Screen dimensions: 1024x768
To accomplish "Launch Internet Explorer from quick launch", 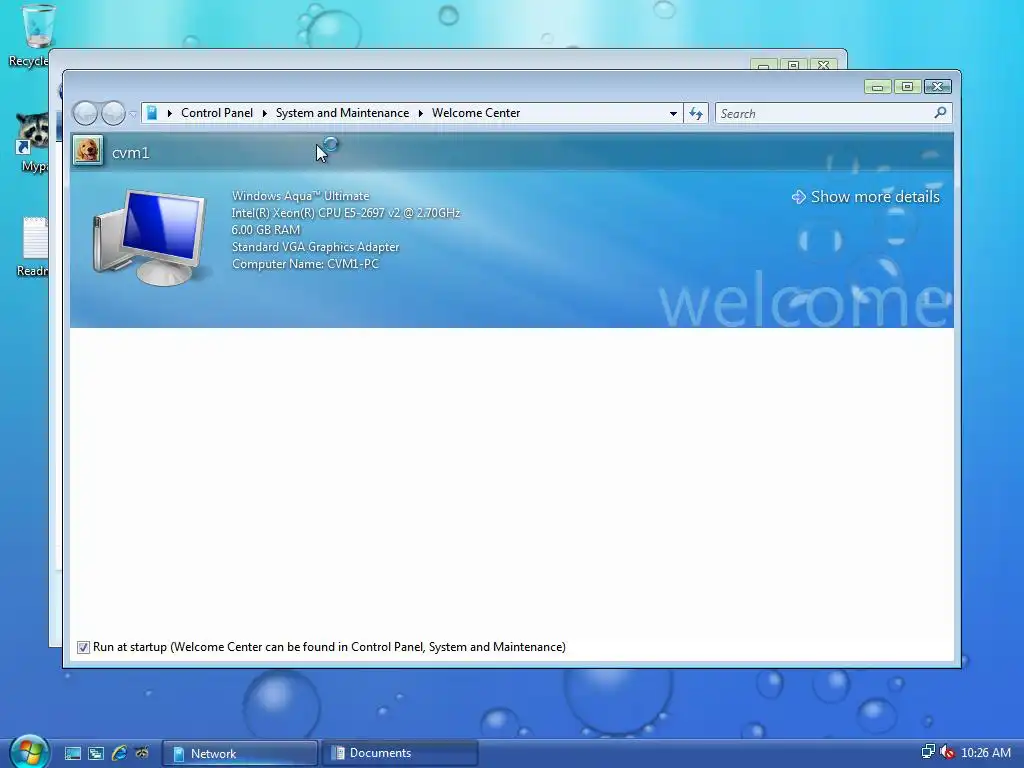I will tap(119, 754).
